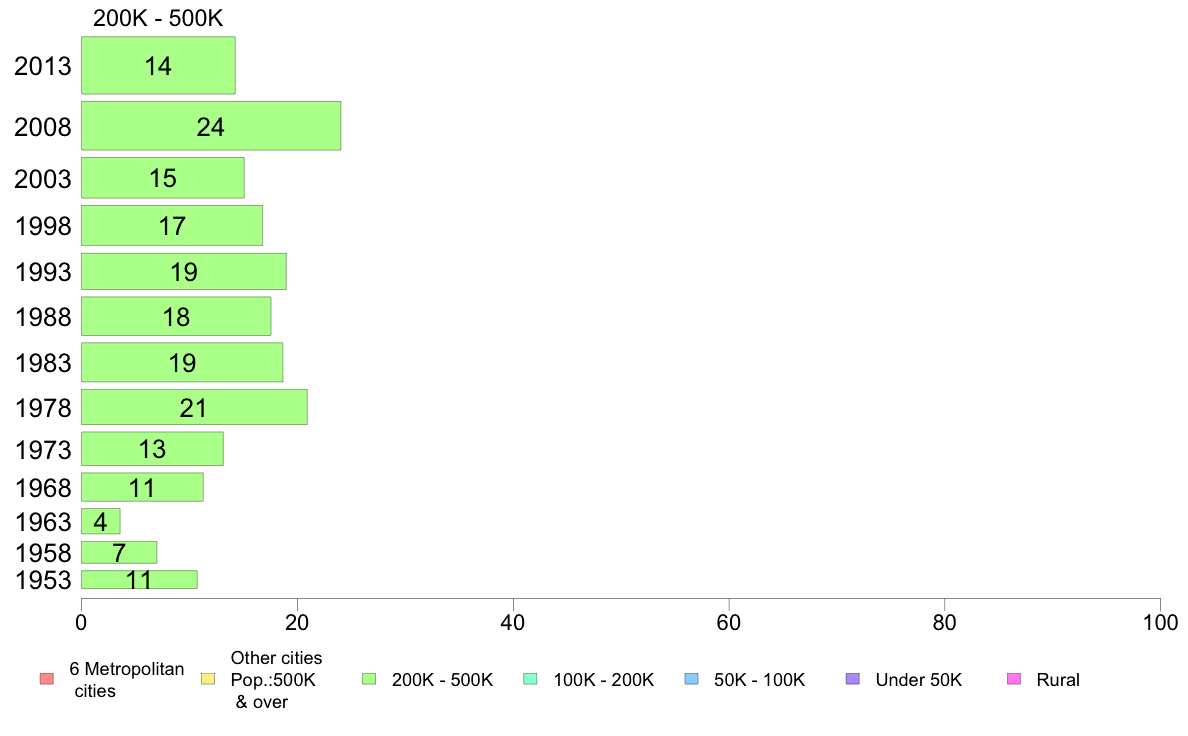Click the yellow Other cities legend swatch

tap(208, 679)
